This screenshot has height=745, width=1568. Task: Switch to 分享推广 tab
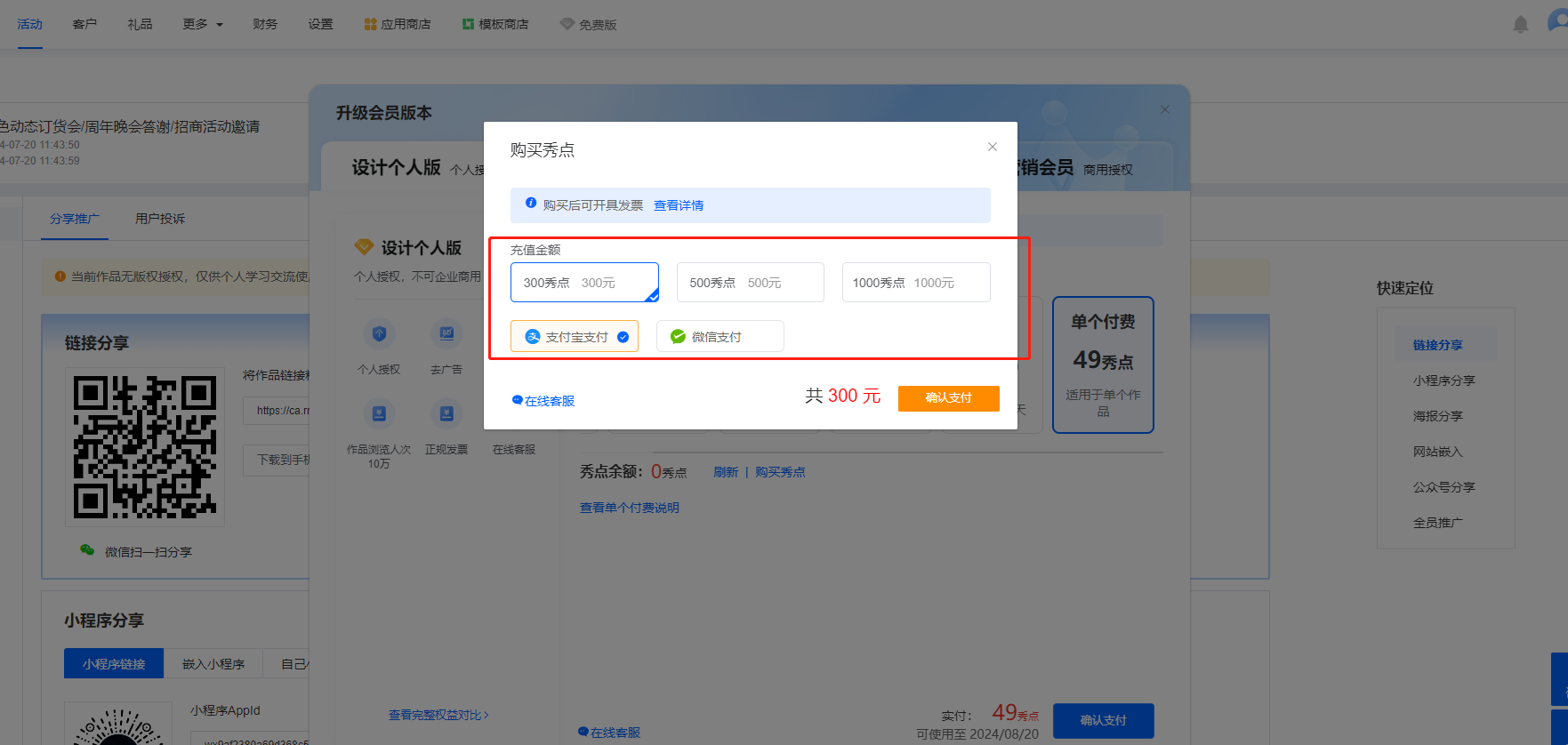tap(75, 219)
